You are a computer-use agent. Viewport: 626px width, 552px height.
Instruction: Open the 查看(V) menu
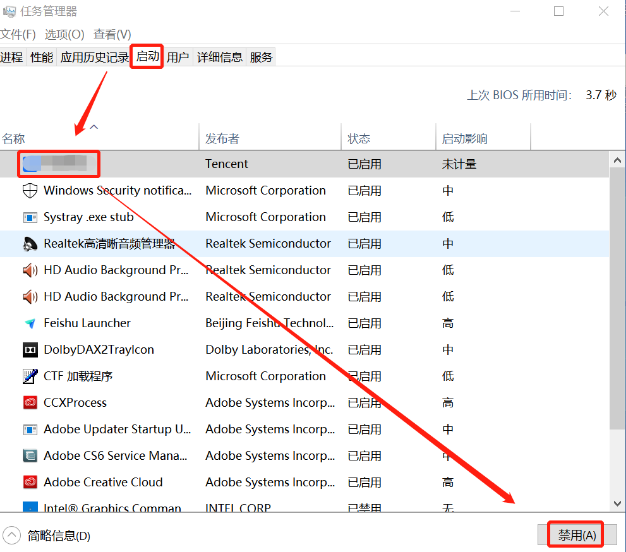click(112, 35)
